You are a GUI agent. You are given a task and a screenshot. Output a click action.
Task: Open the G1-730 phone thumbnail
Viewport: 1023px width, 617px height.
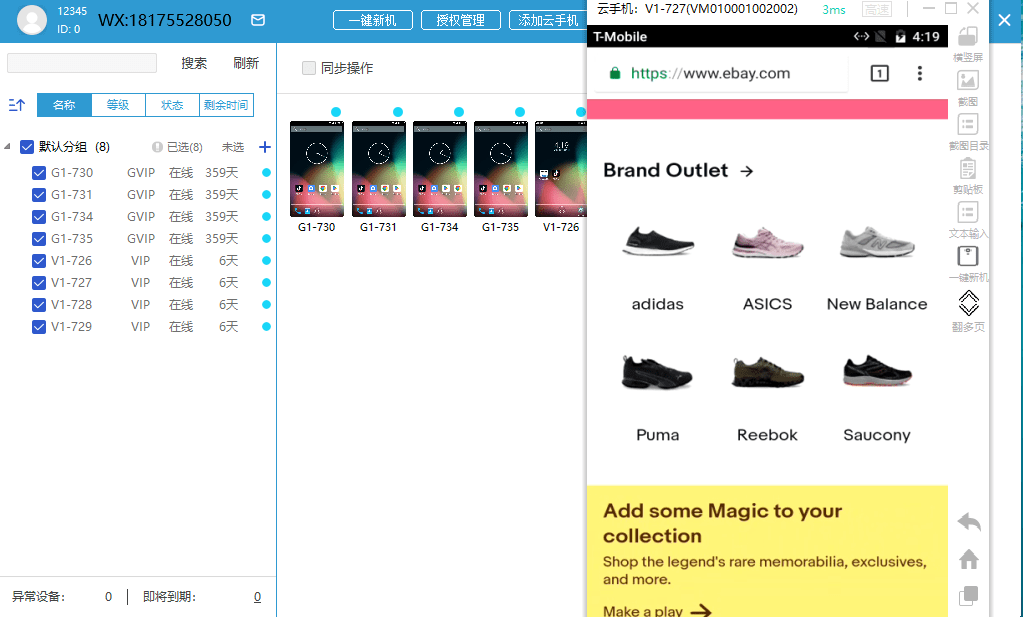(x=316, y=169)
